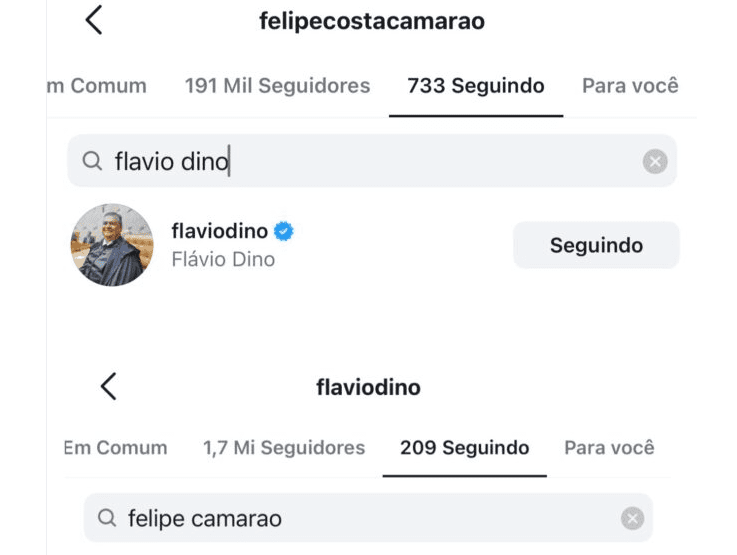Open 'Para você' tab under felipecostacamarao
The width and height of the screenshot is (737, 555).
point(630,86)
